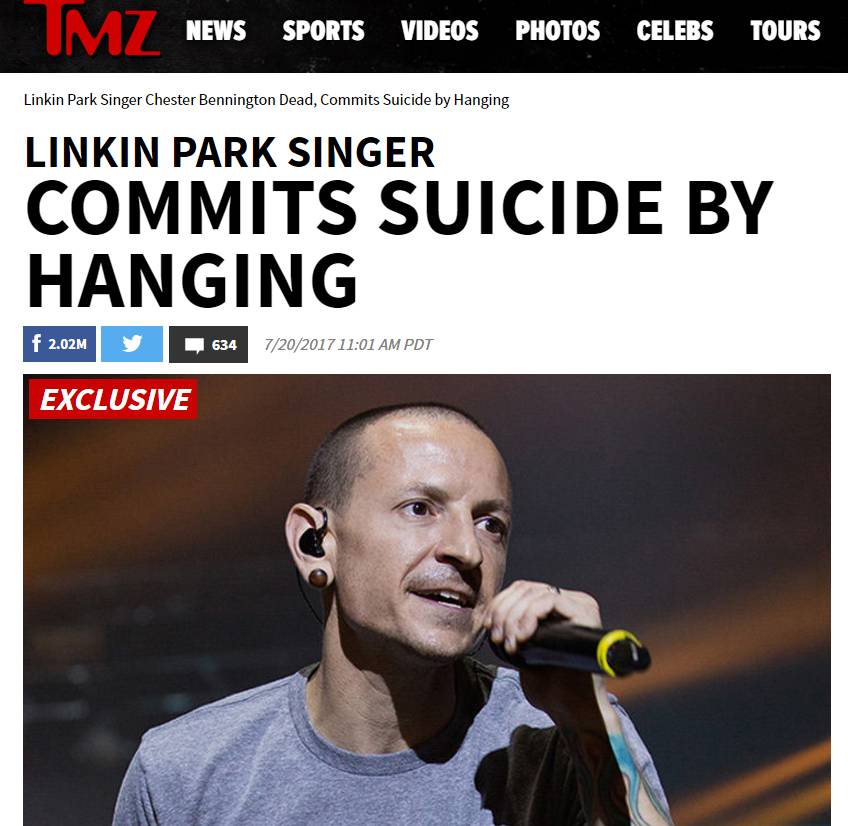The image size is (848, 826).
Task: Click the COMMITS SUICIDE BY headline line
Action: [400, 208]
